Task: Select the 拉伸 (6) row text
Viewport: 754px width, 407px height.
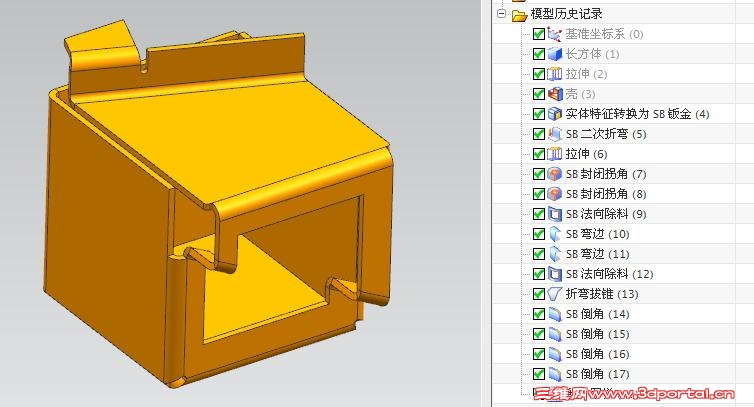Action: coord(586,154)
